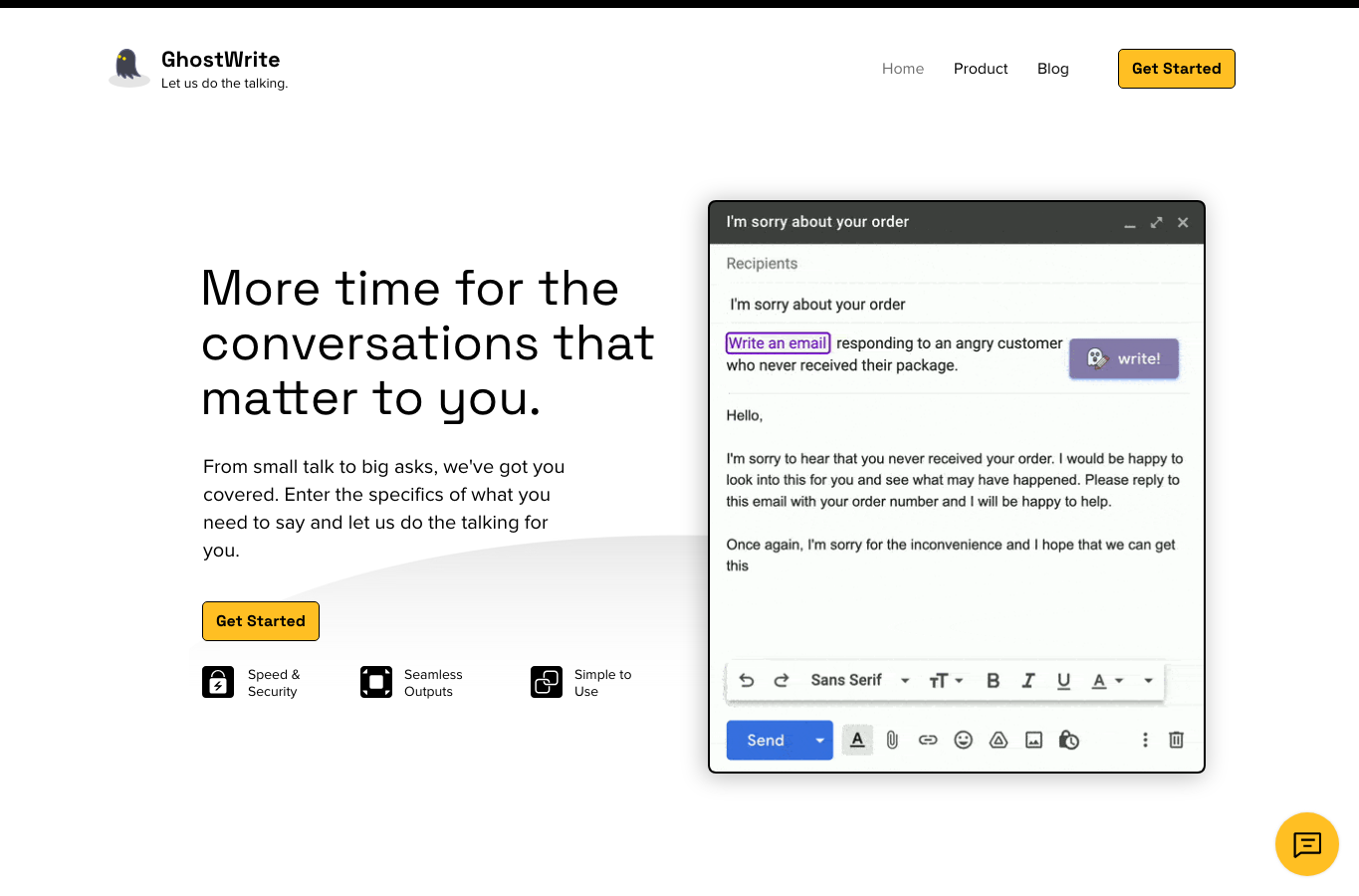Open the more options three-dot menu

[x=1145, y=740]
